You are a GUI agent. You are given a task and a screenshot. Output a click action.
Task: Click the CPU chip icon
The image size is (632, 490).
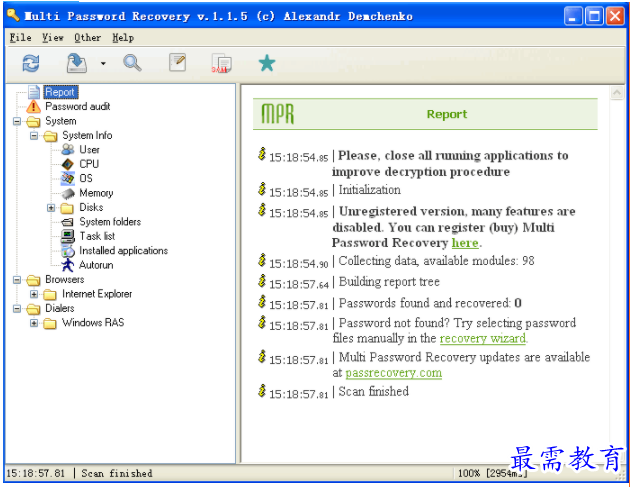(68, 164)
